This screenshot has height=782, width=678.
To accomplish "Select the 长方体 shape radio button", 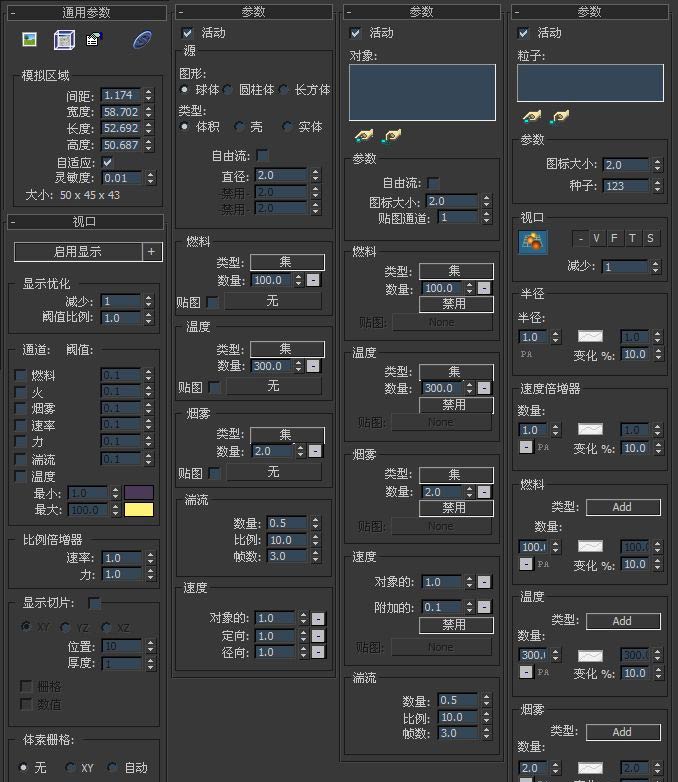I will click(x=284, y=90).
